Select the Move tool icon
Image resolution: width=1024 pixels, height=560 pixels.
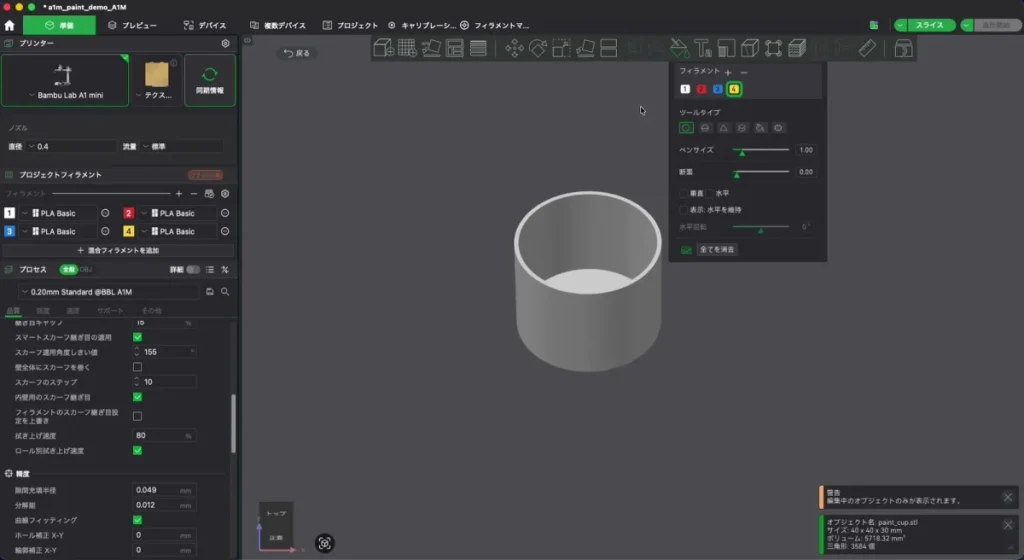[514, 48]
